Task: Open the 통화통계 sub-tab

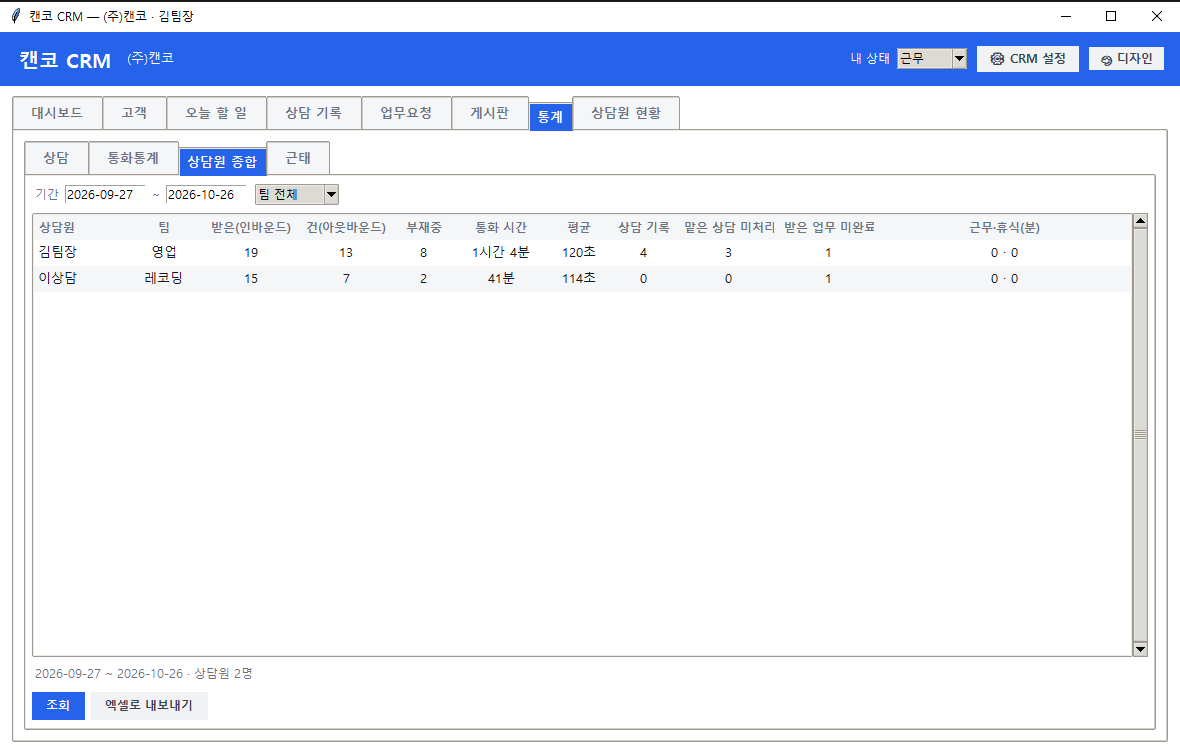Action: [x=133, y=158]
